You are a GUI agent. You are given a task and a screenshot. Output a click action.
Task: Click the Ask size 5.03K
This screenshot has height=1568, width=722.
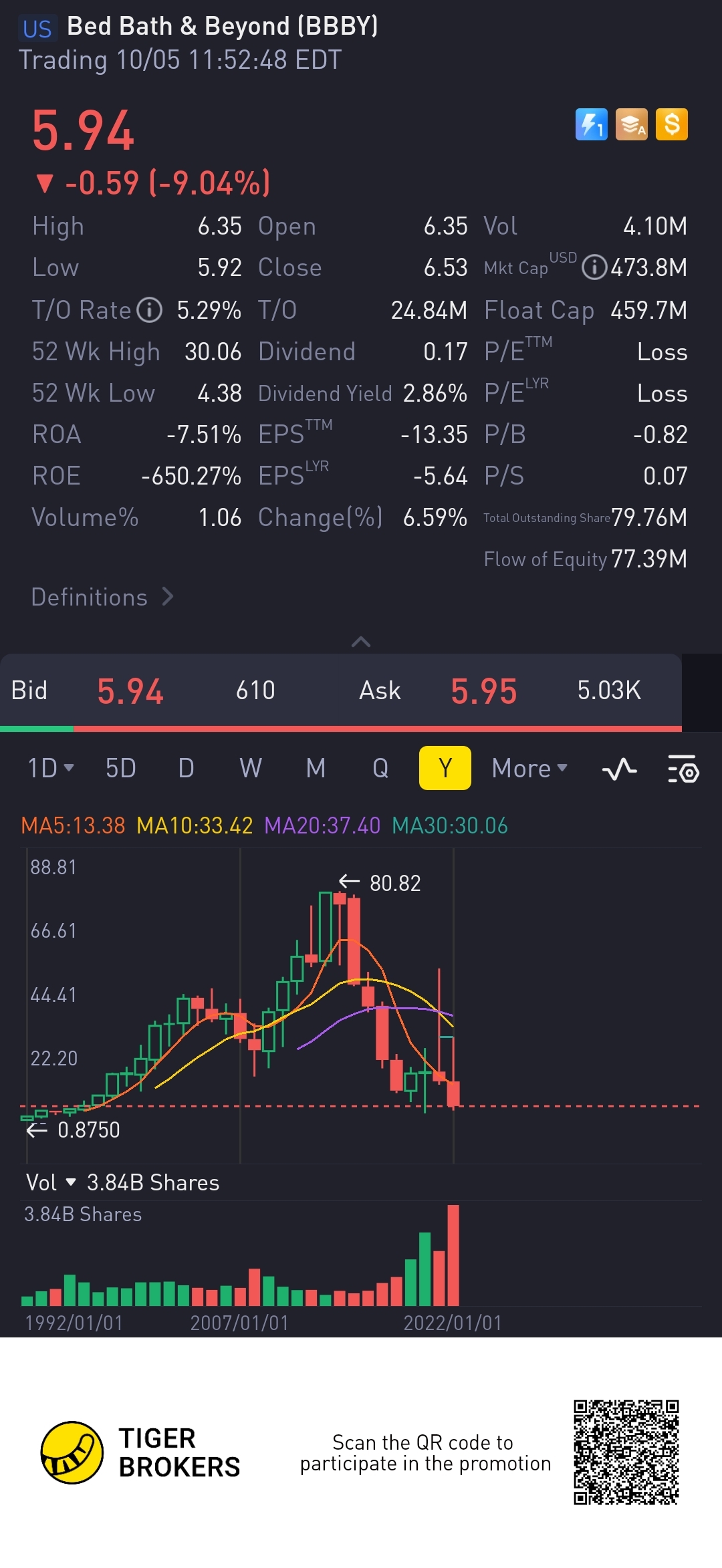coord(609,690)
